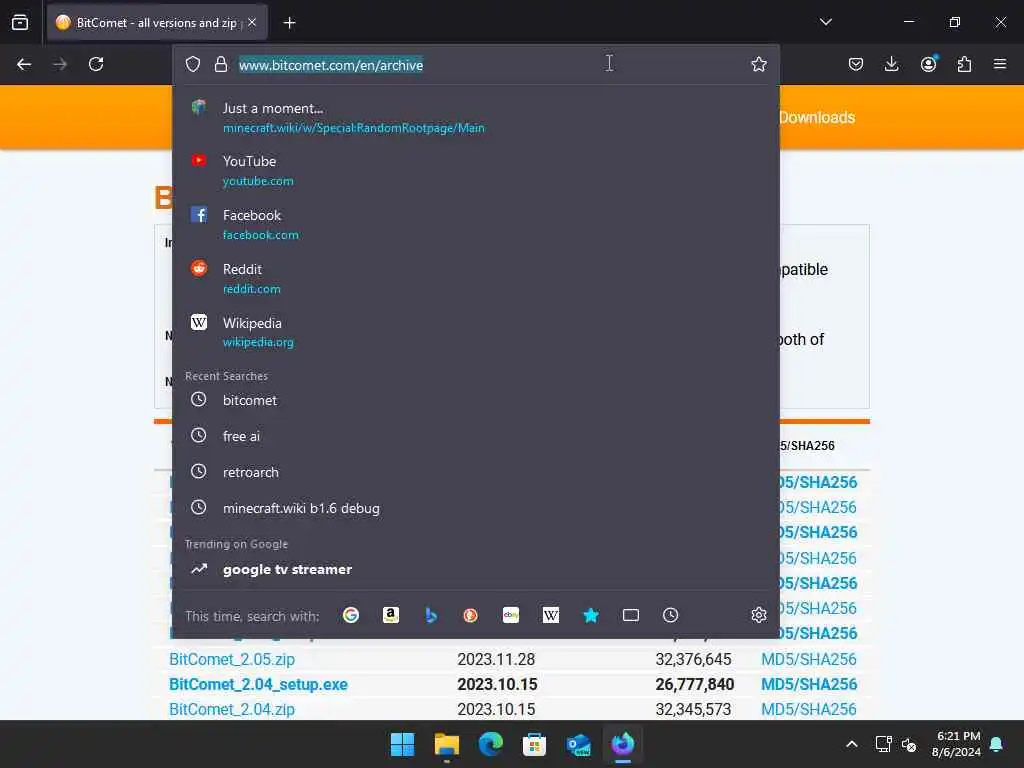Viewport: 1024px width, 768px height.
Task: Open MD5/SHA256 for BitComet_2.04.zip
Action: point(808,709)
